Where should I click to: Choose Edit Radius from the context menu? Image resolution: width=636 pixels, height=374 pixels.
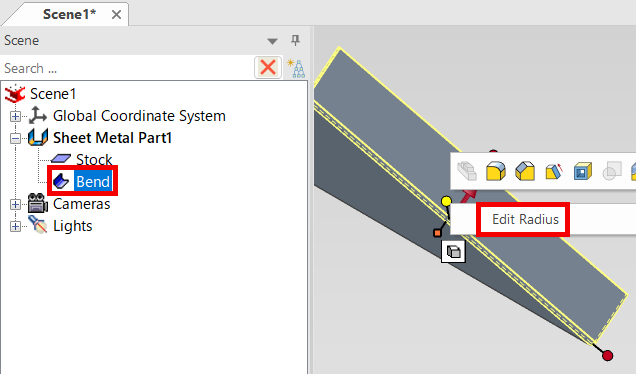[525, 219]
